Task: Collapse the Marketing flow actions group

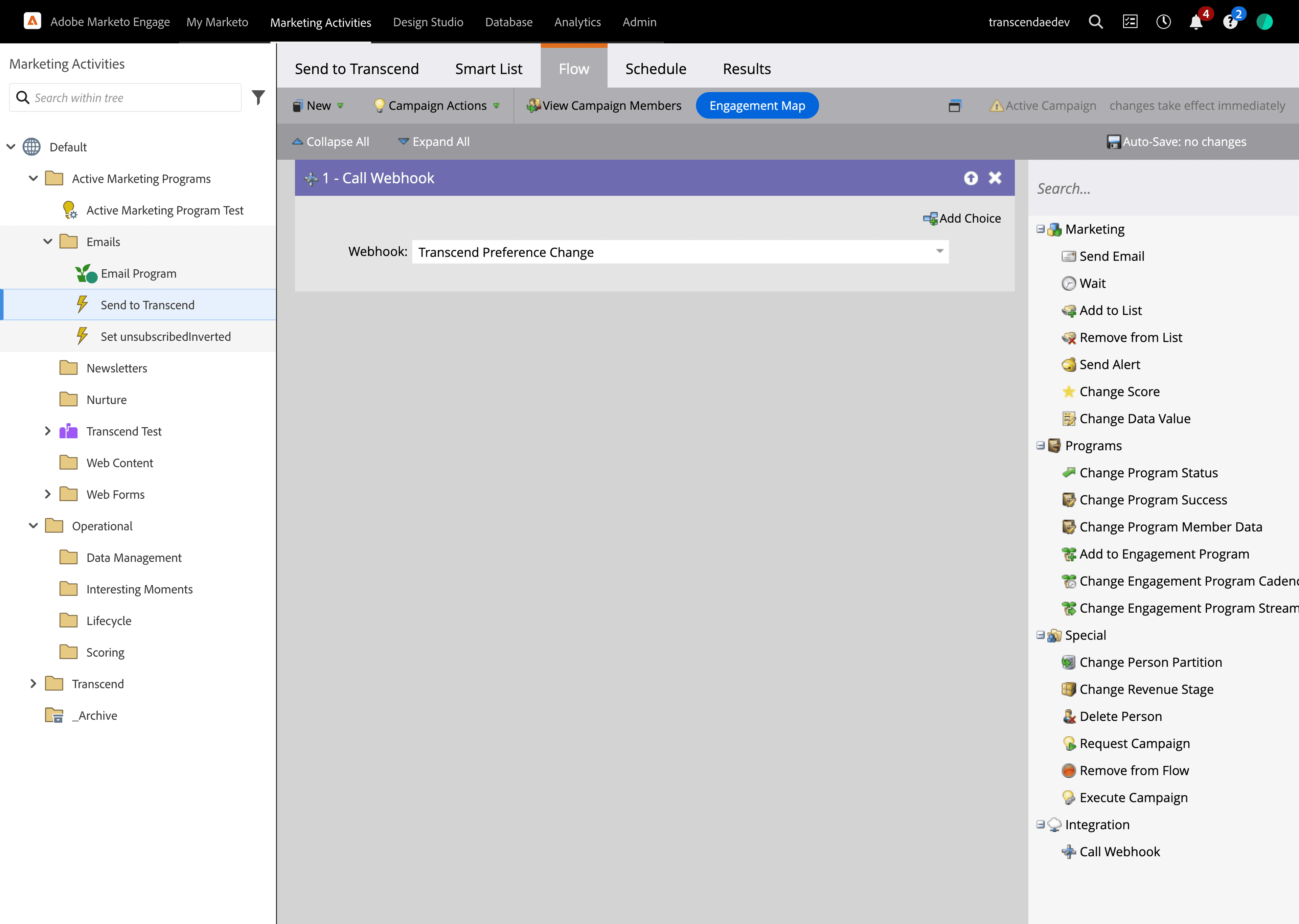Action: click(1040, 229)
